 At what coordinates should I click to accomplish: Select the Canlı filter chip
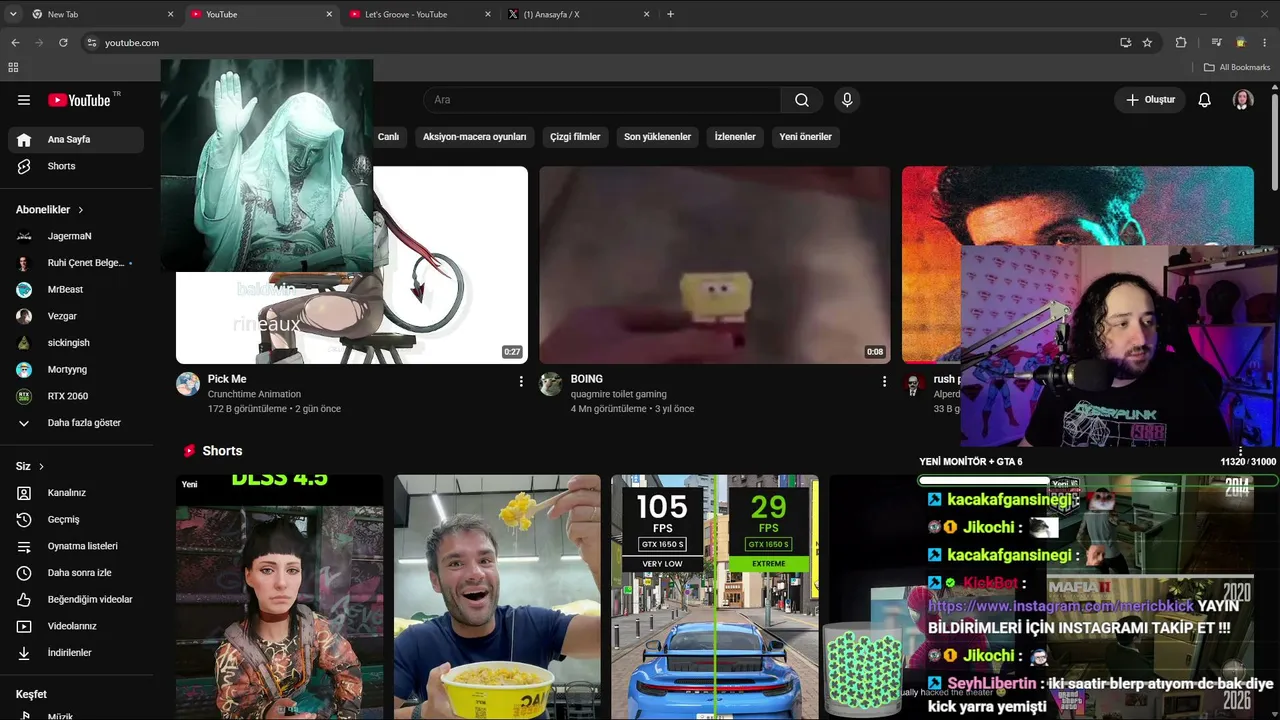point(388,136)
